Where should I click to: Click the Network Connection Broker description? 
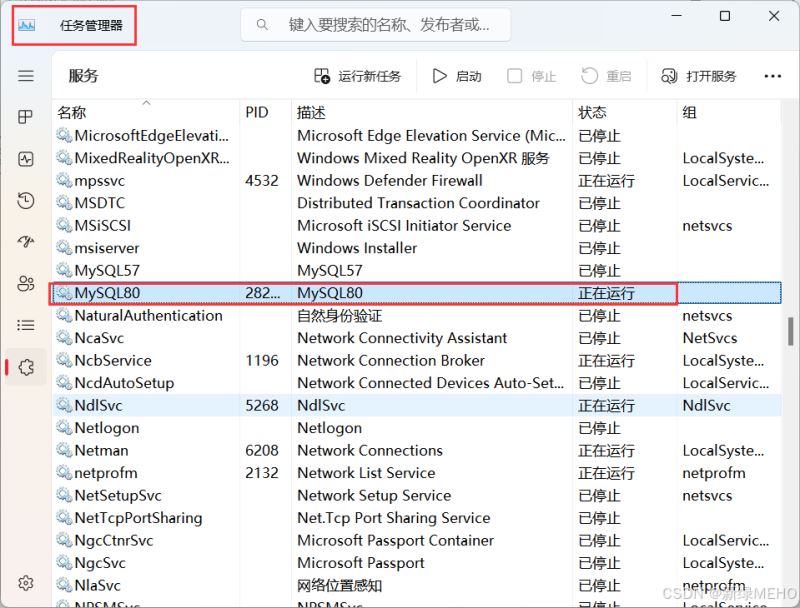391,360
